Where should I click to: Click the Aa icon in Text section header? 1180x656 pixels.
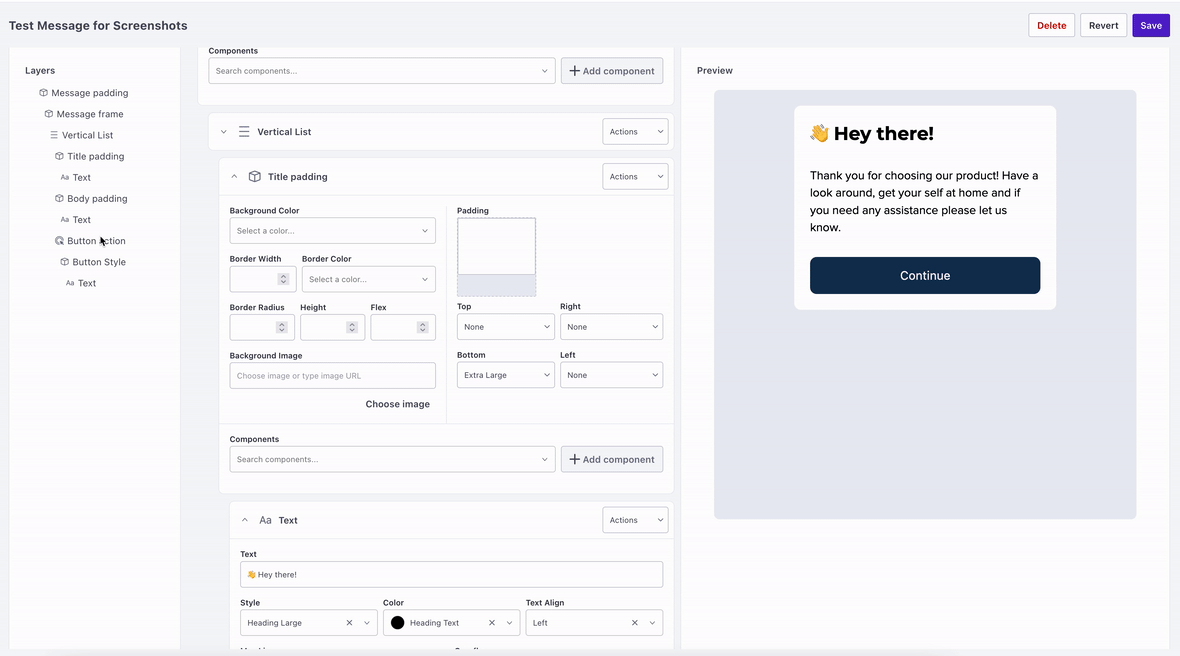pos(265,520)
